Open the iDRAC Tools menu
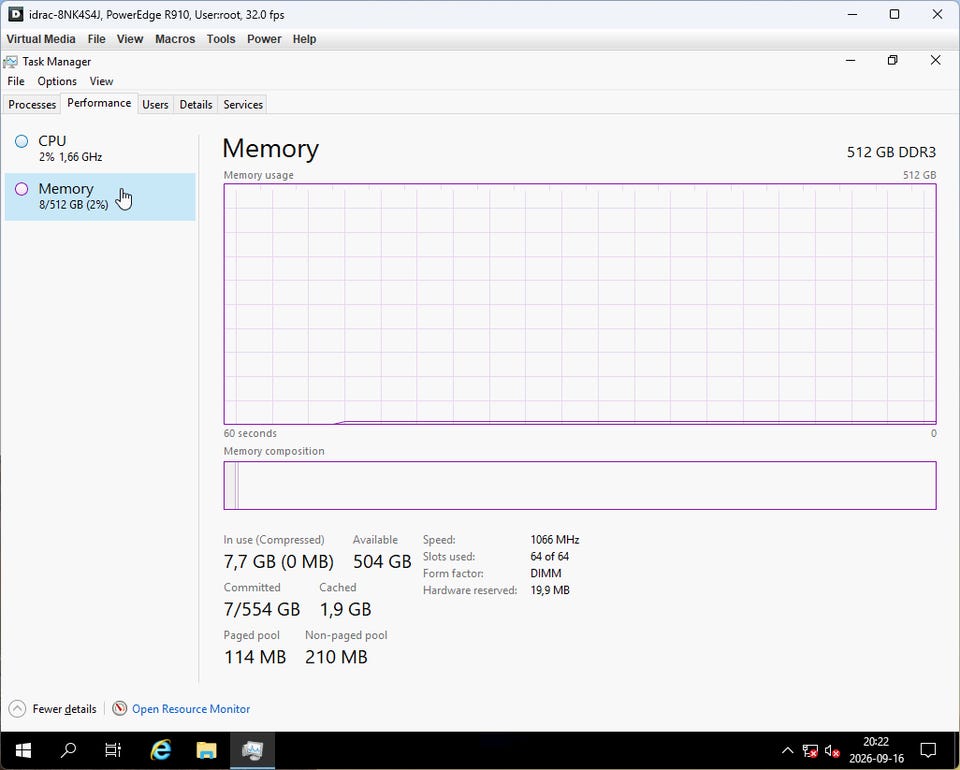The image size is (960, 770). click(x=221, y=39)
